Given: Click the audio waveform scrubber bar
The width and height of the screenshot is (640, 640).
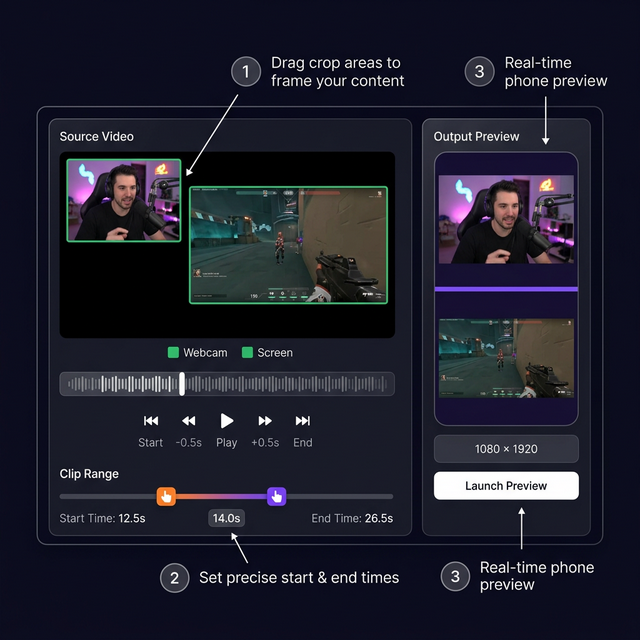Looking at the screenshot, I should pos(227,384).
